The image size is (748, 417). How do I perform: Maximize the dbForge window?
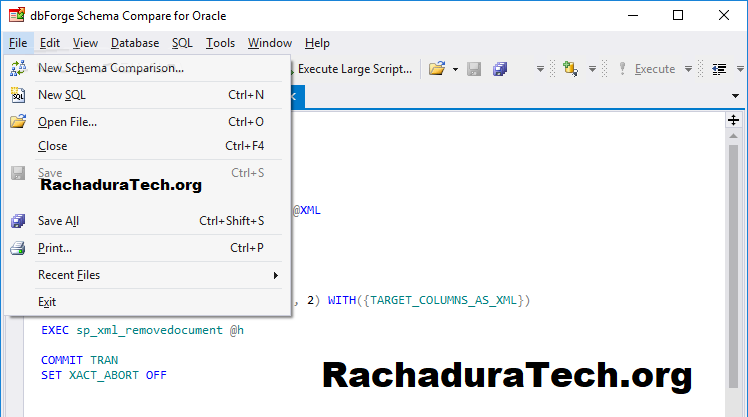click(x=678, y=15)
